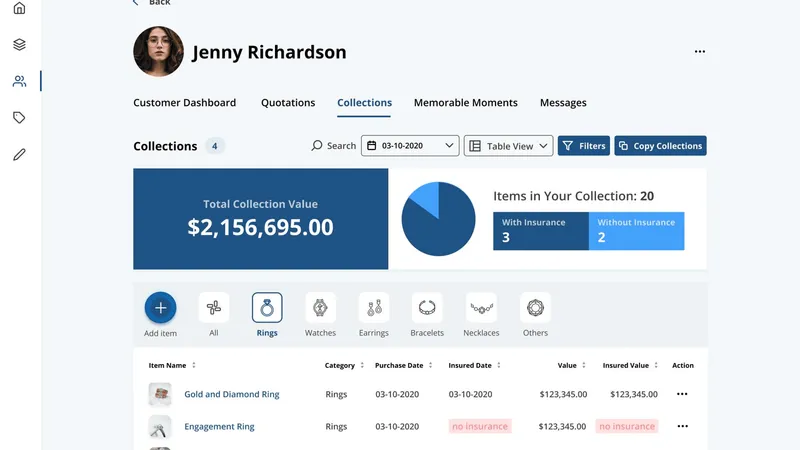This screenshot has height=450, width=800.
Task: Select the Others category icon
Action: (x=535, y=308)
